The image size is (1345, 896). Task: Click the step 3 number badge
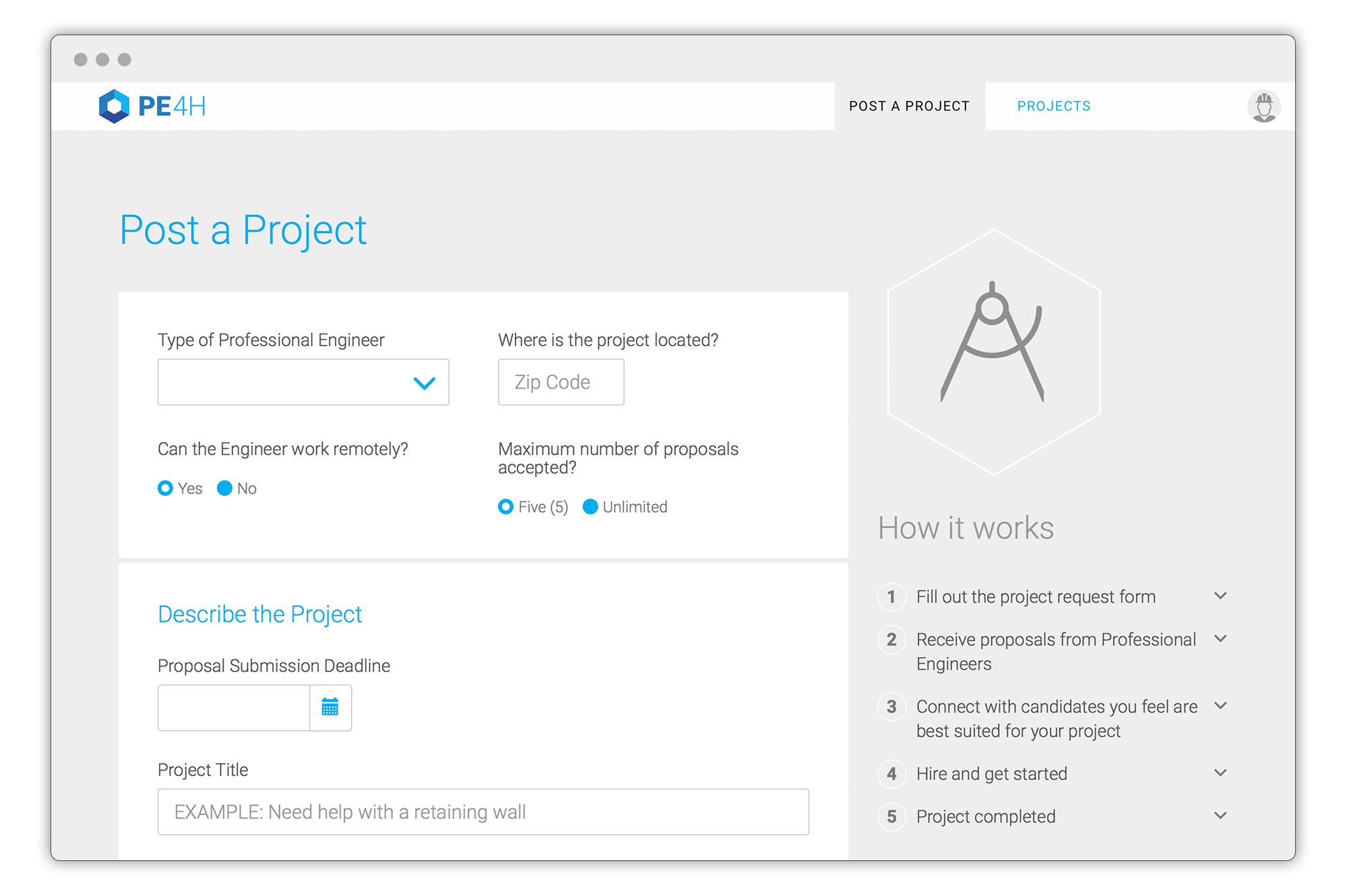click(x=892, y=707)
